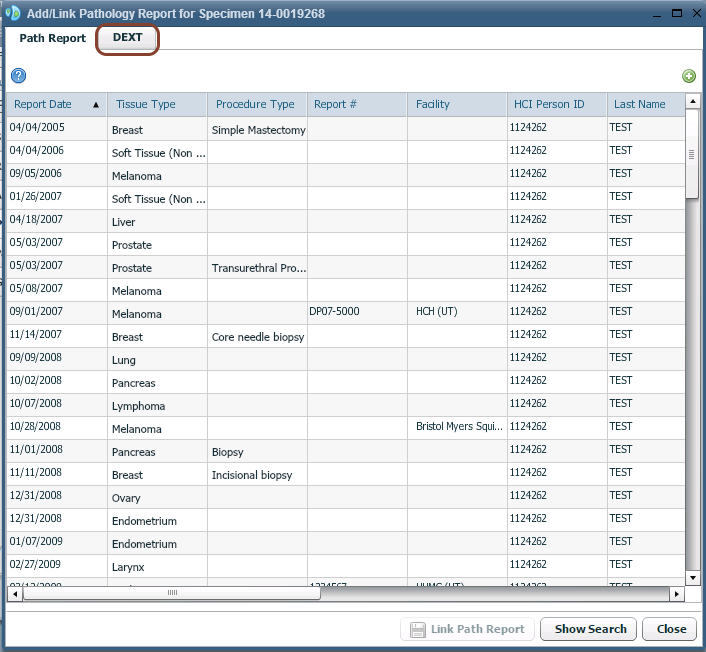This screenshot has height=652, width=706.
Task: Select the 01/26/2007 report date cell
Action: 57,197
